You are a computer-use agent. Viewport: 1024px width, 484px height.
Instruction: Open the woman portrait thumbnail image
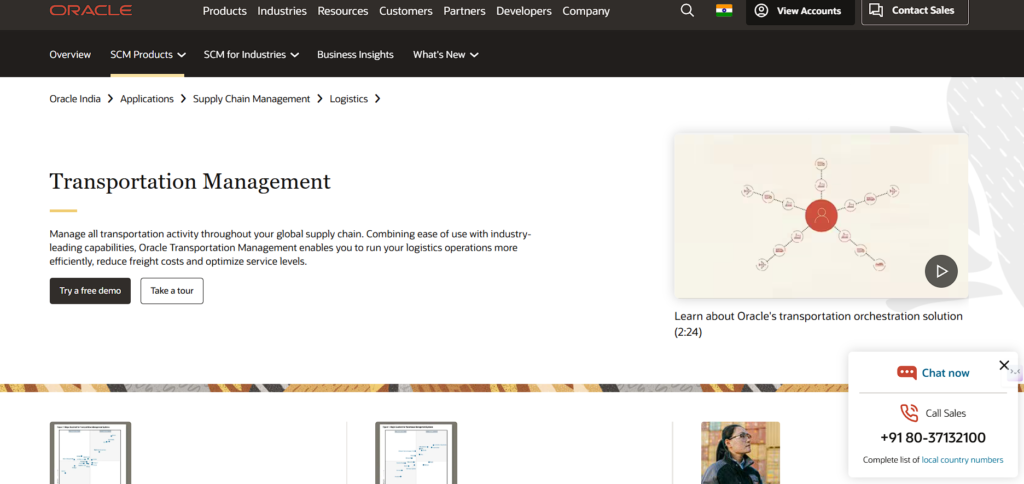(x=740, y=453)
